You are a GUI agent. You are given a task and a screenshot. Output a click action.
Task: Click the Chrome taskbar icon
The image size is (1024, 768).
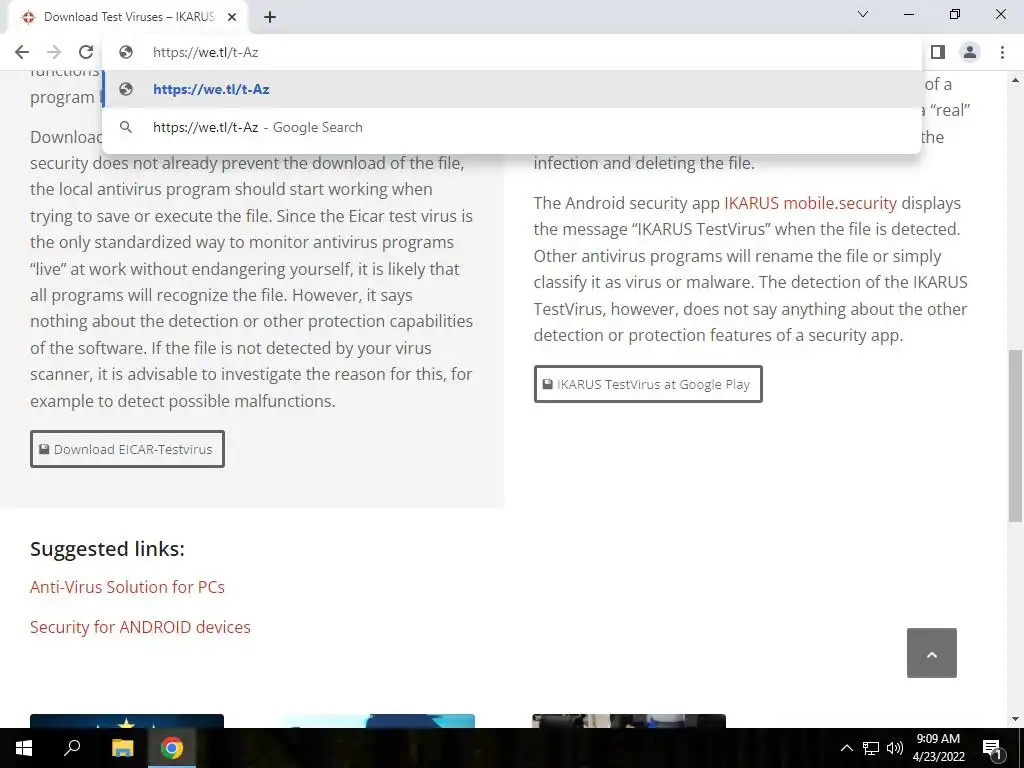click(172, 748)
